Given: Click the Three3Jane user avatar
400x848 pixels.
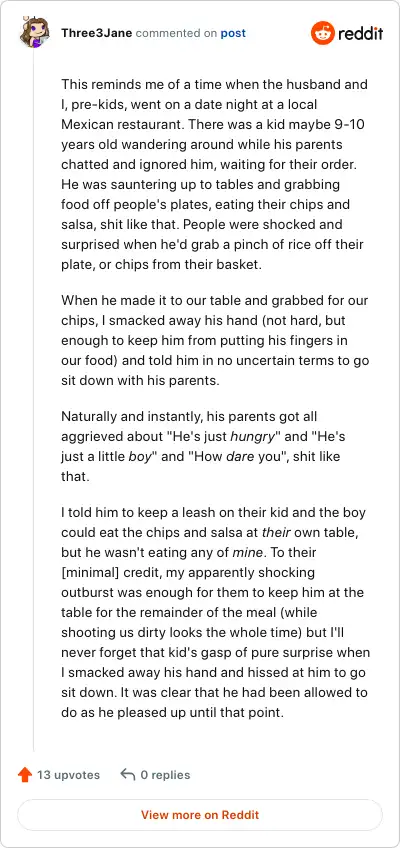Looking at the screenshot, I should tap(34, 32).
